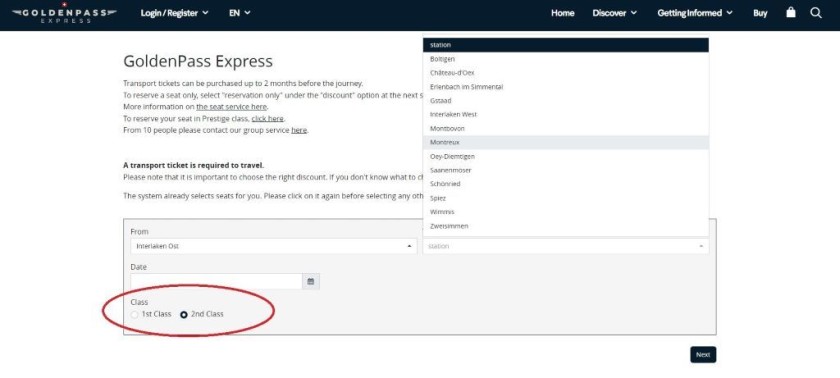Pick Zweisimmen as destination station

tap(566, 226)
